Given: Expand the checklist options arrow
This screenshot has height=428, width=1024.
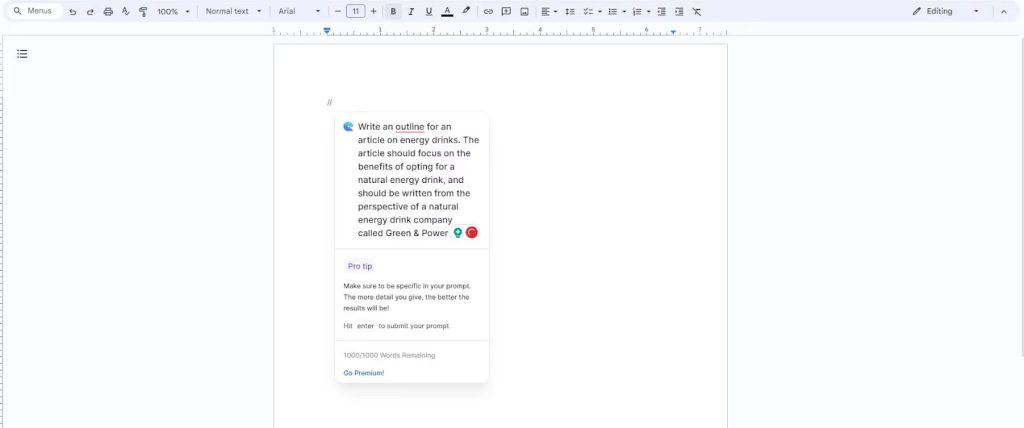Looking at the screenshot, I should coord(600,12).
